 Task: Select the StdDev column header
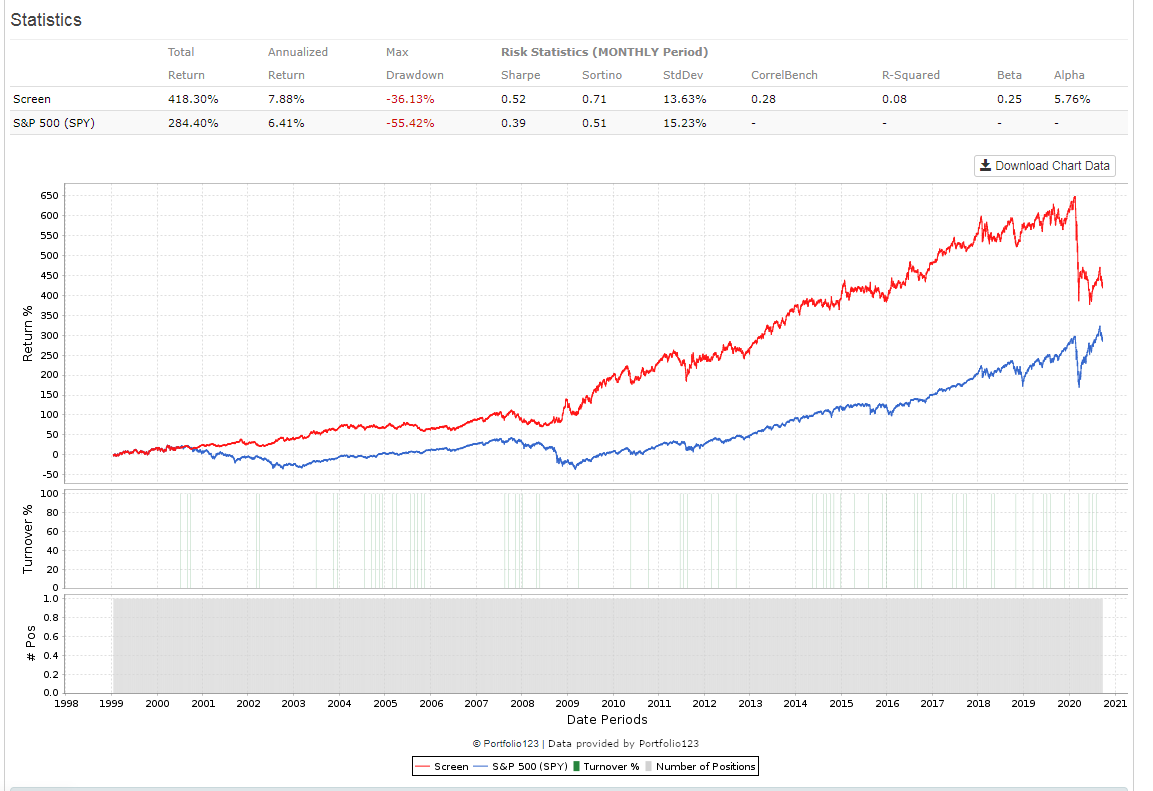click(684, 75)
